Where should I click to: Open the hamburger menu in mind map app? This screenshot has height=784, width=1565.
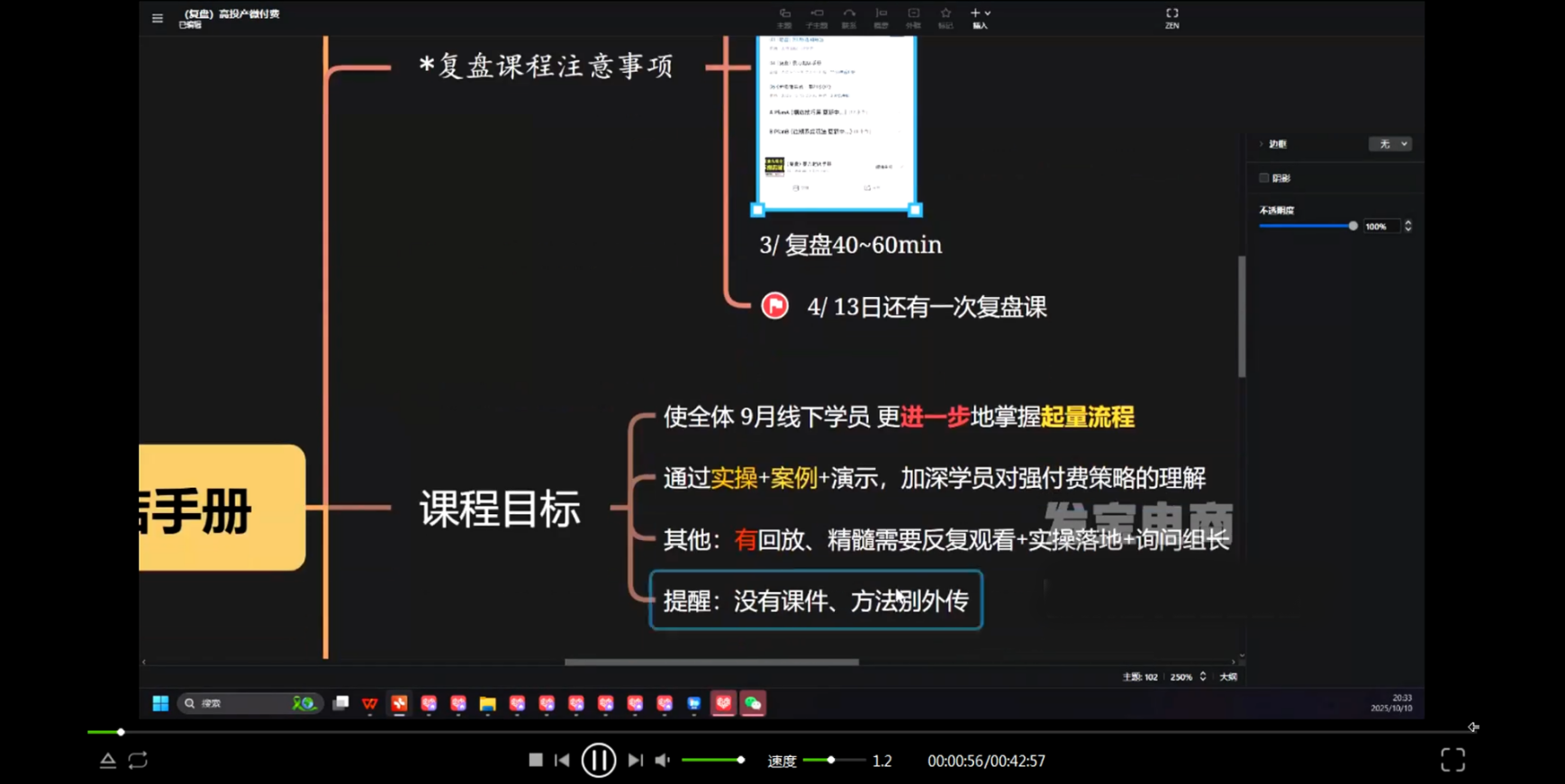(x=158, y=18)
